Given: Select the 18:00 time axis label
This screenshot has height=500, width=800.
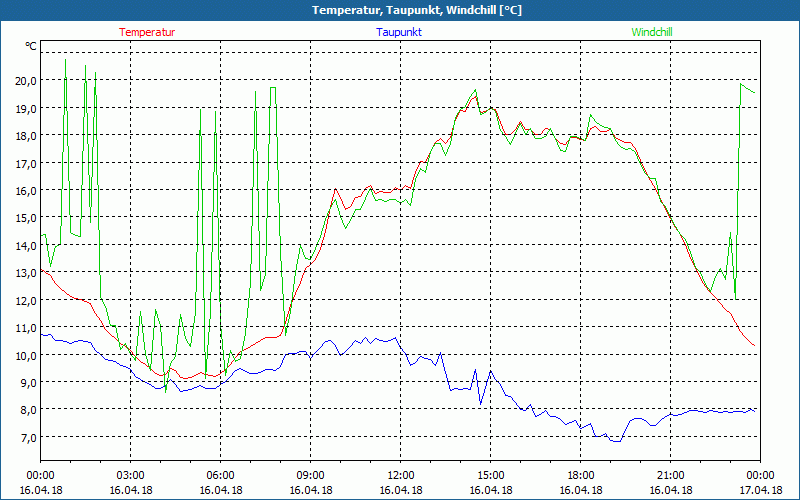Looking at the screenshot, I should click(581, 475).
